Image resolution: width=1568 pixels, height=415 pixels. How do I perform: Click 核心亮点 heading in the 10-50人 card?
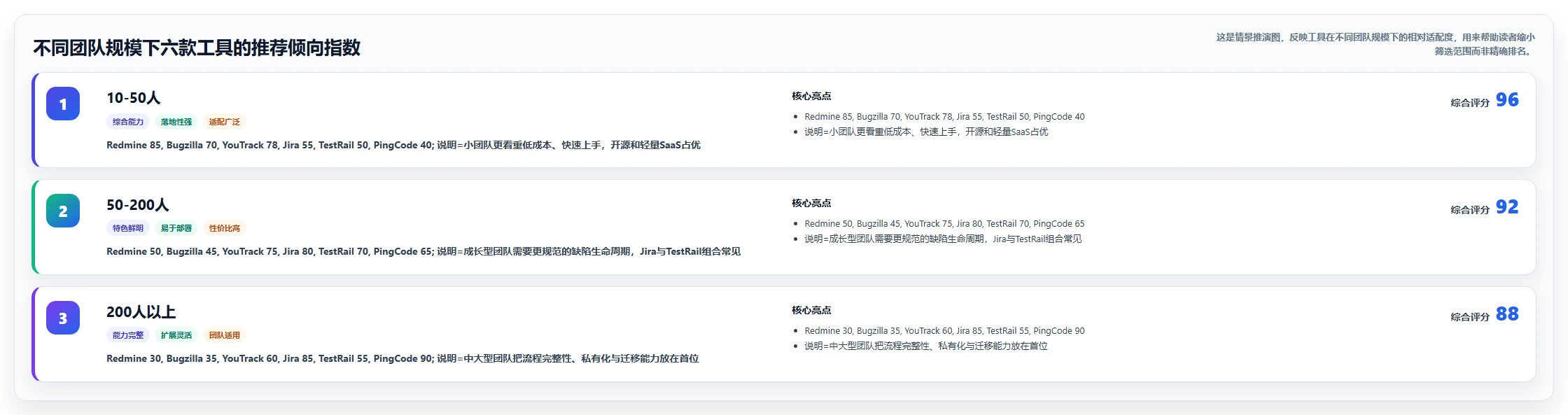pos(811,96)
